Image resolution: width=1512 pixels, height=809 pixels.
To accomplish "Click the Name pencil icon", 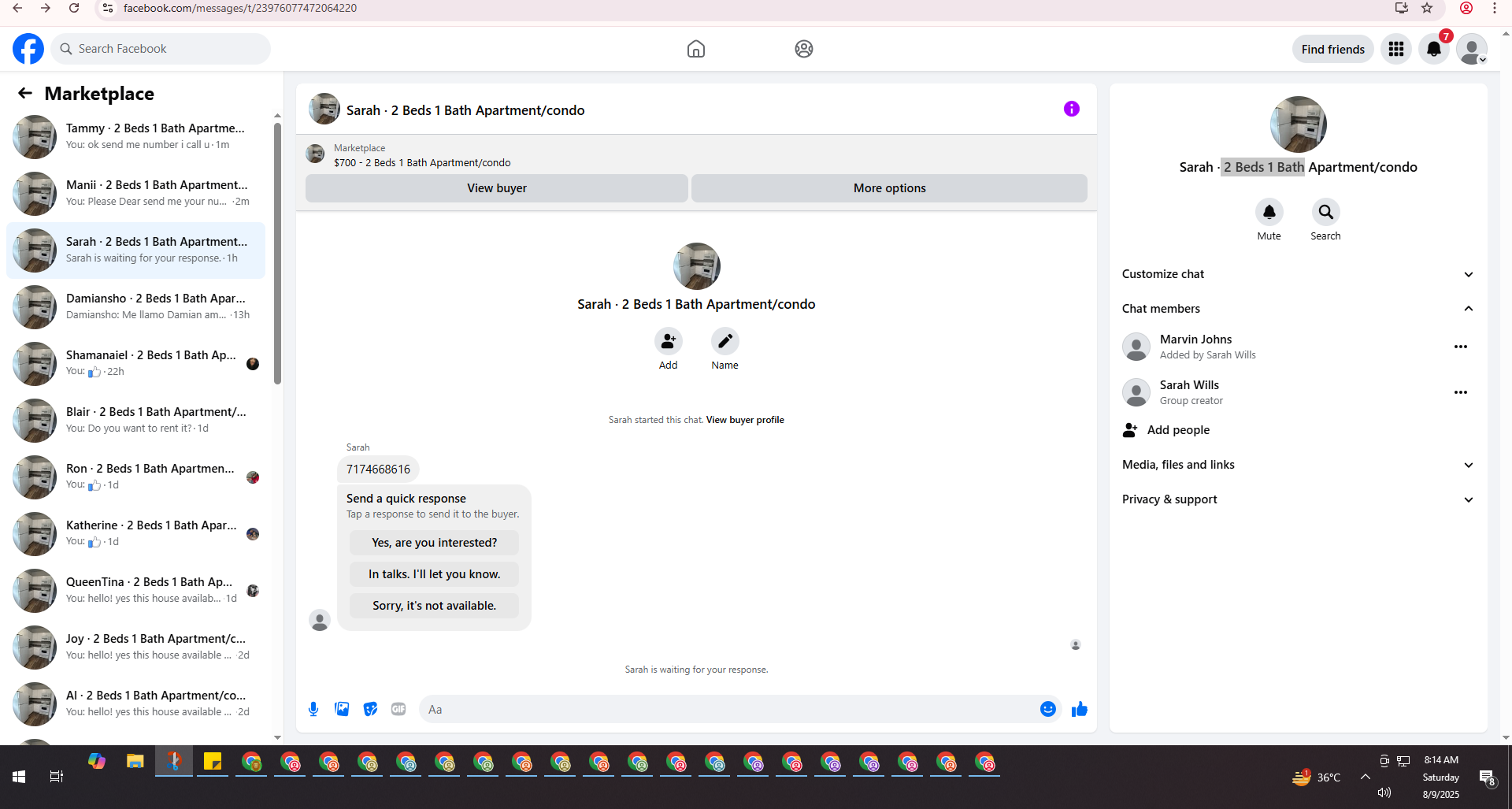I will 725,341.
